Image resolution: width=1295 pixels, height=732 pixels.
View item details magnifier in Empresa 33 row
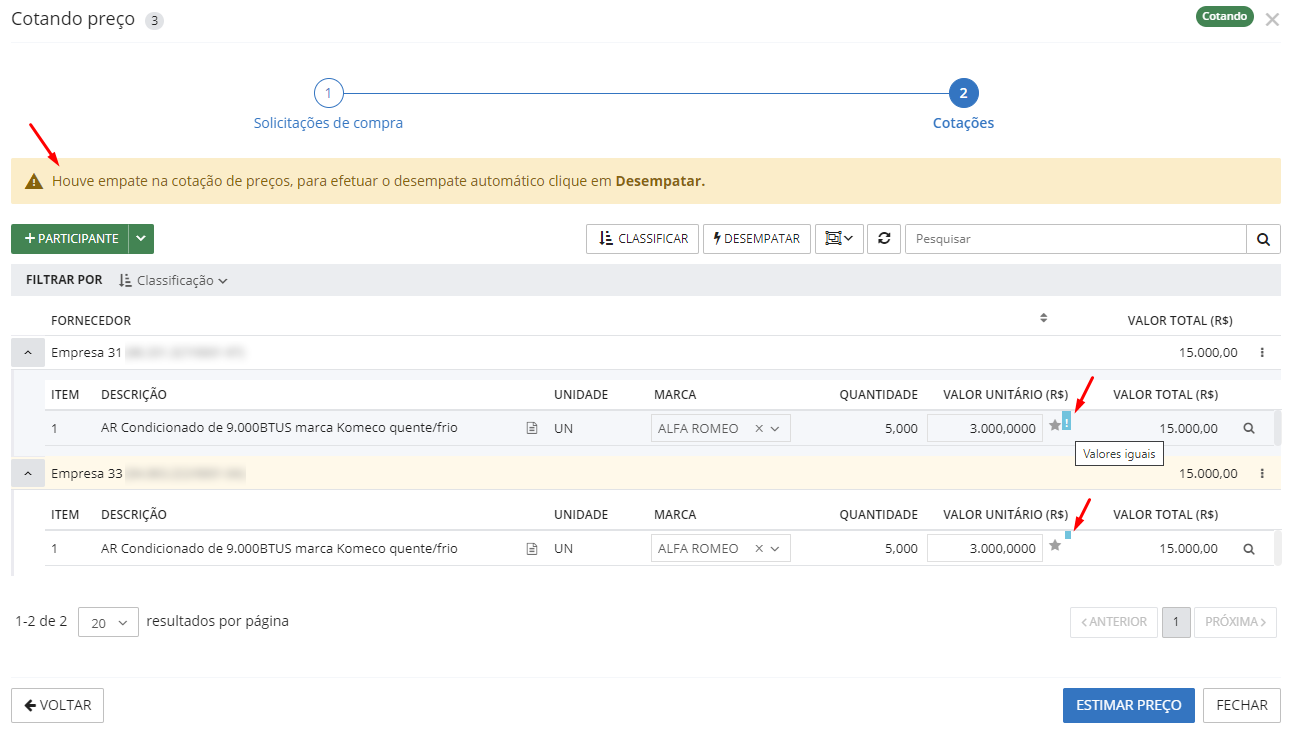coord(1248,548)
